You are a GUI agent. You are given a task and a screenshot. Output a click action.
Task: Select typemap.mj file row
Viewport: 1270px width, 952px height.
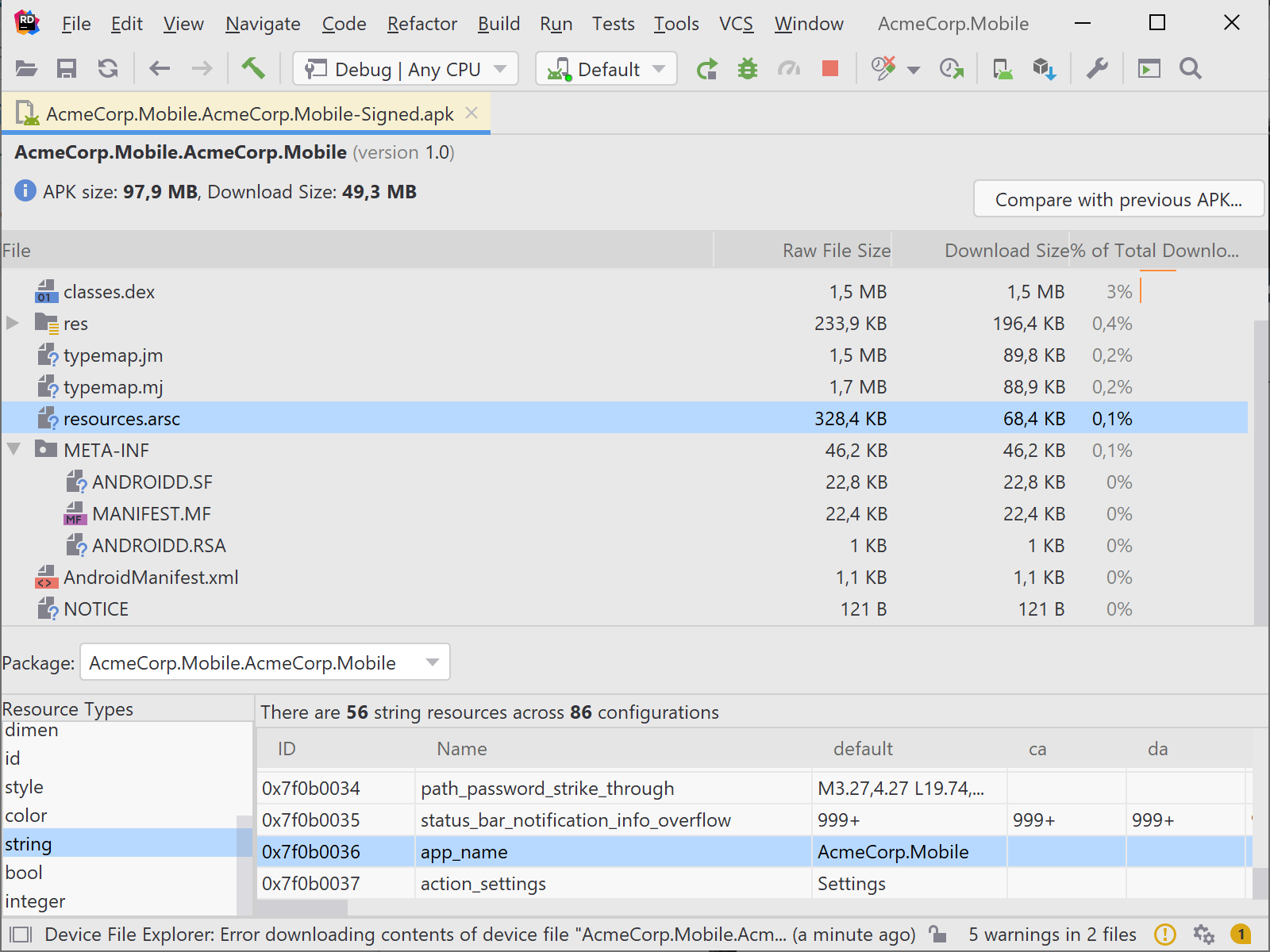625,387
